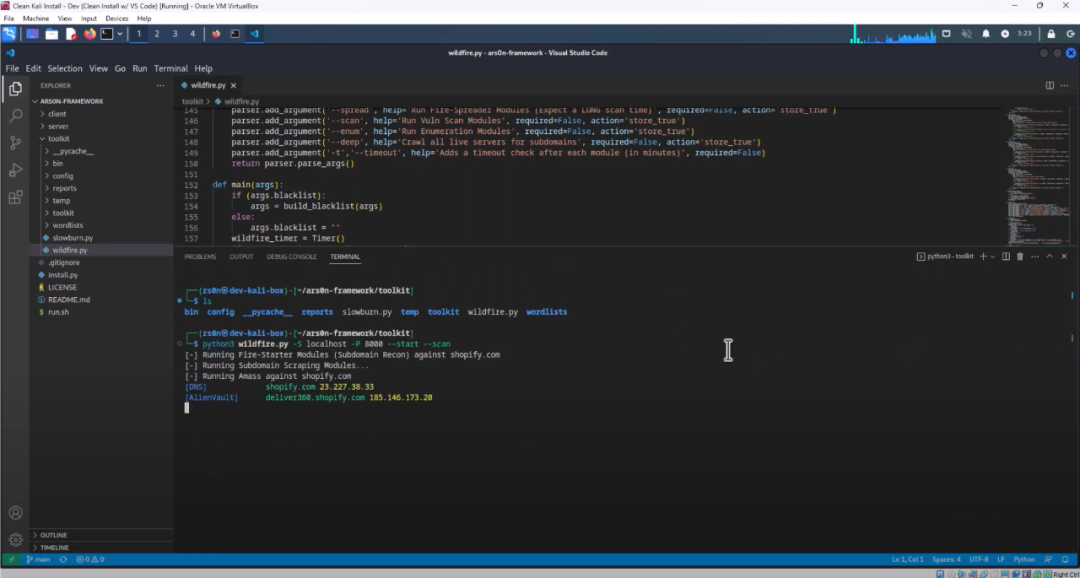
Task: Launch the terminal emulator from the Kali panel
Action: 107,34
